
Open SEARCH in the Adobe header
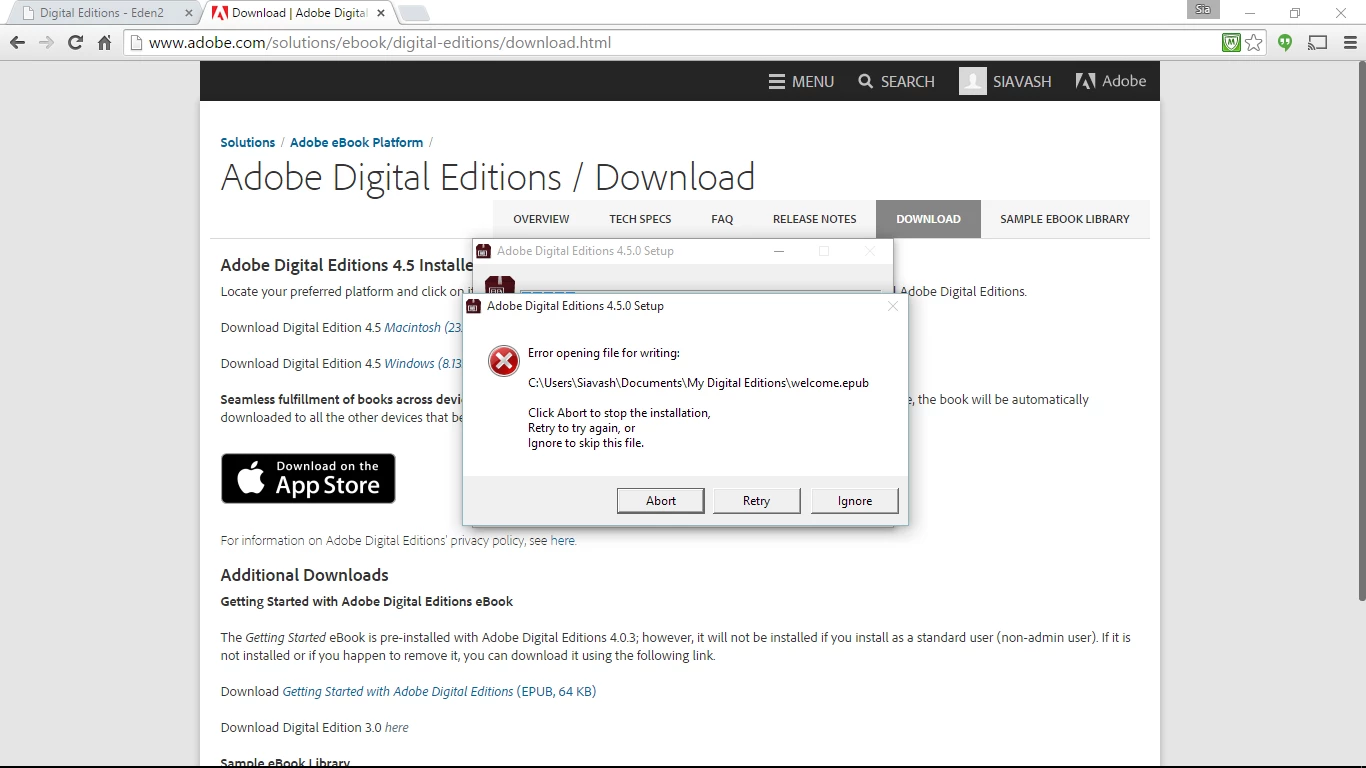[896, 81]
